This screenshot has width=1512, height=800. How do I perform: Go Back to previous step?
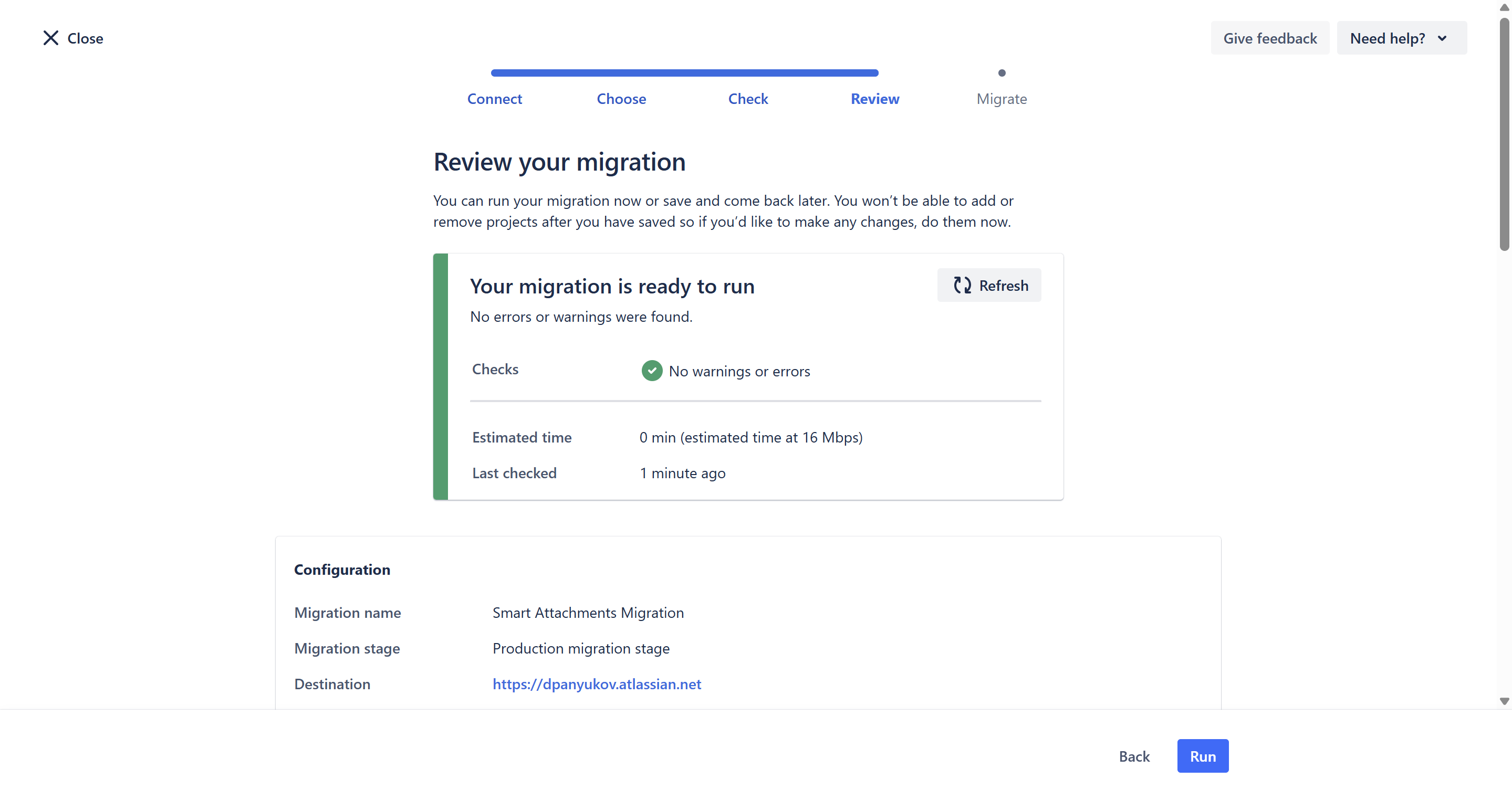coord(1133,756)
